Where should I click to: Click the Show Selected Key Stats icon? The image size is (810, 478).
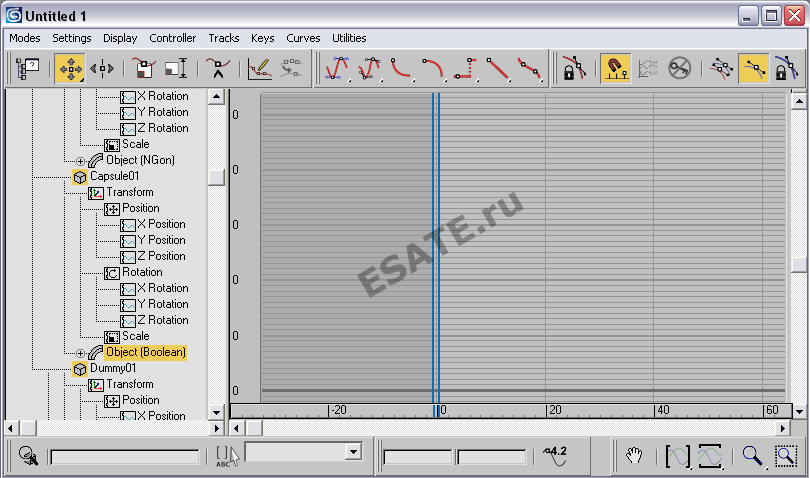pyautogui.click(x=556, y=456)
